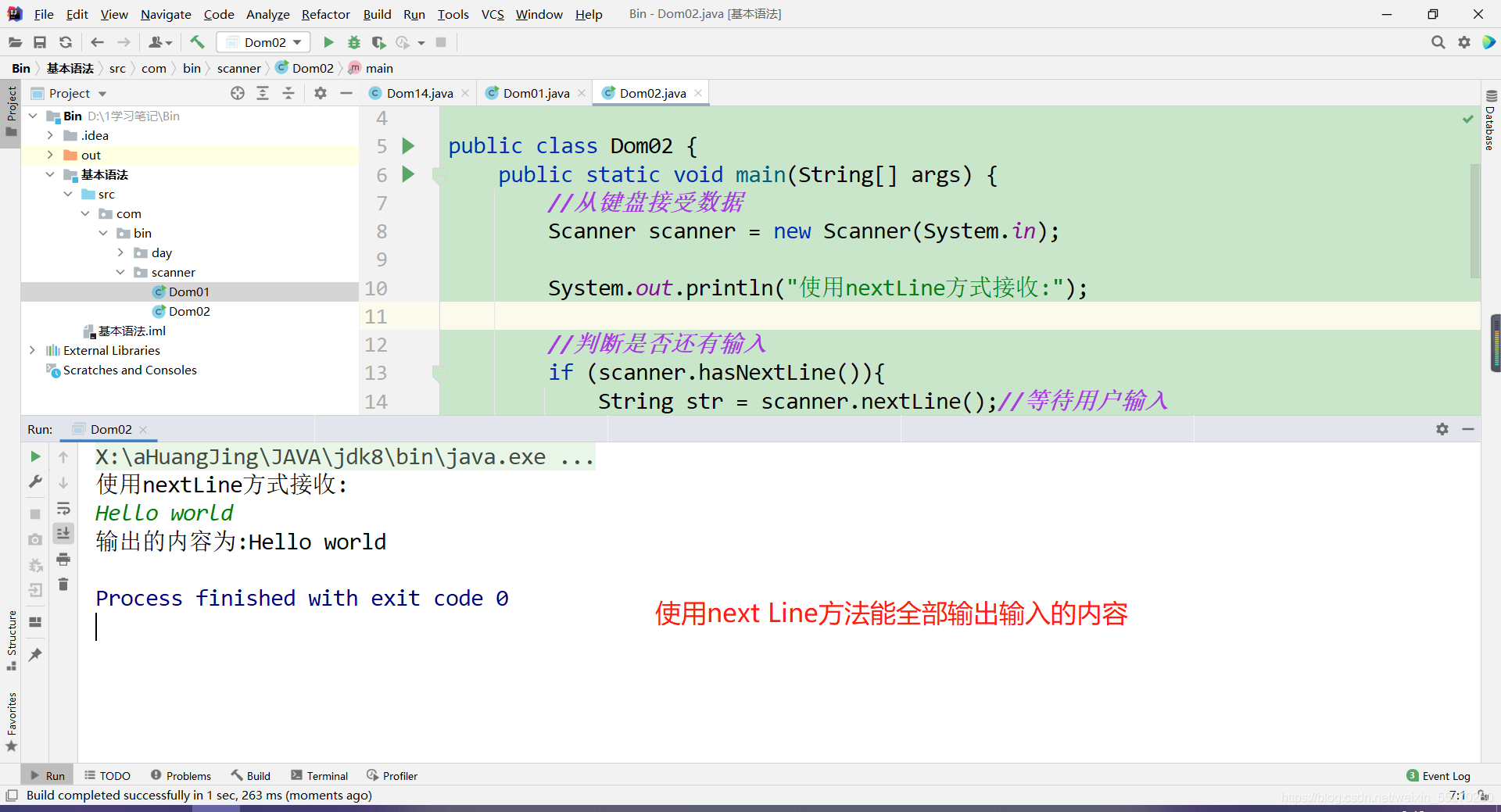This screenshot has width=1501, height=812.
Task: Minimize the Run panel with minus icon
Action: [x=1468, y=429]
